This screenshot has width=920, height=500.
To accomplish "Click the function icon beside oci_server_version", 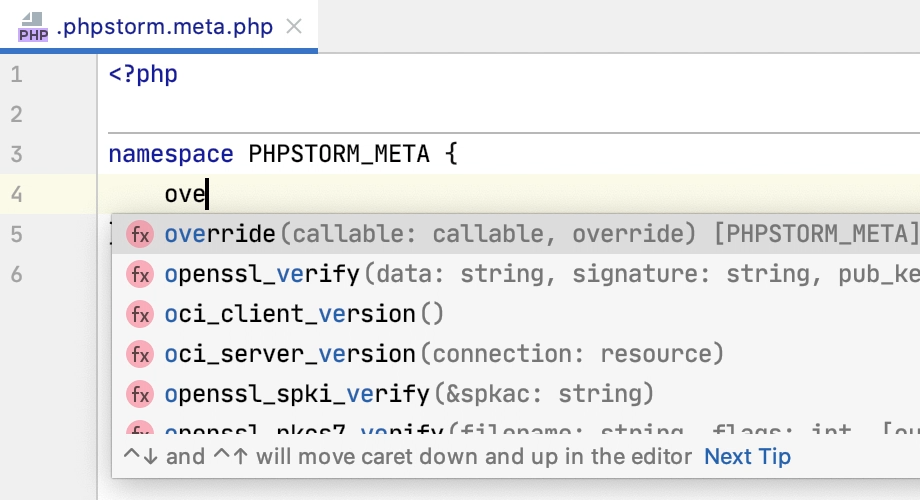I will [x=141, y=354].
